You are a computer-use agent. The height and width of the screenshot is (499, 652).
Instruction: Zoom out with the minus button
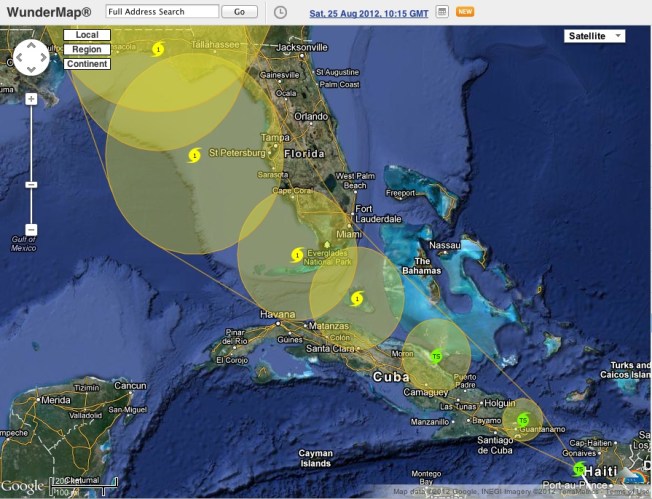pyautogui.click(x=31, y=230)
